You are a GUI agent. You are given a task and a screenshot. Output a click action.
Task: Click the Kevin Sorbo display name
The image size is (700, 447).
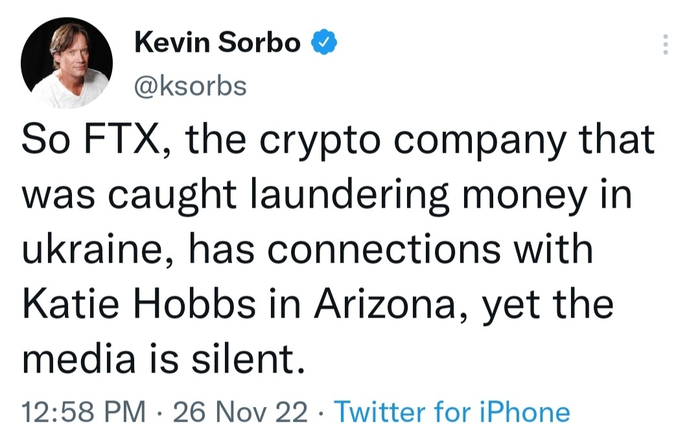[219, 44]
